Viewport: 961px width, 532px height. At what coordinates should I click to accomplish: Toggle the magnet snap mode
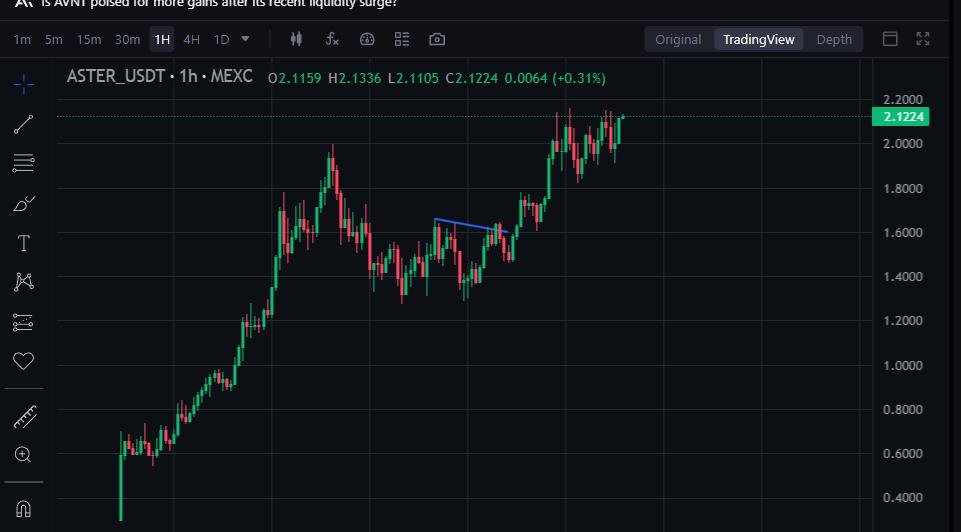point(23,509)
